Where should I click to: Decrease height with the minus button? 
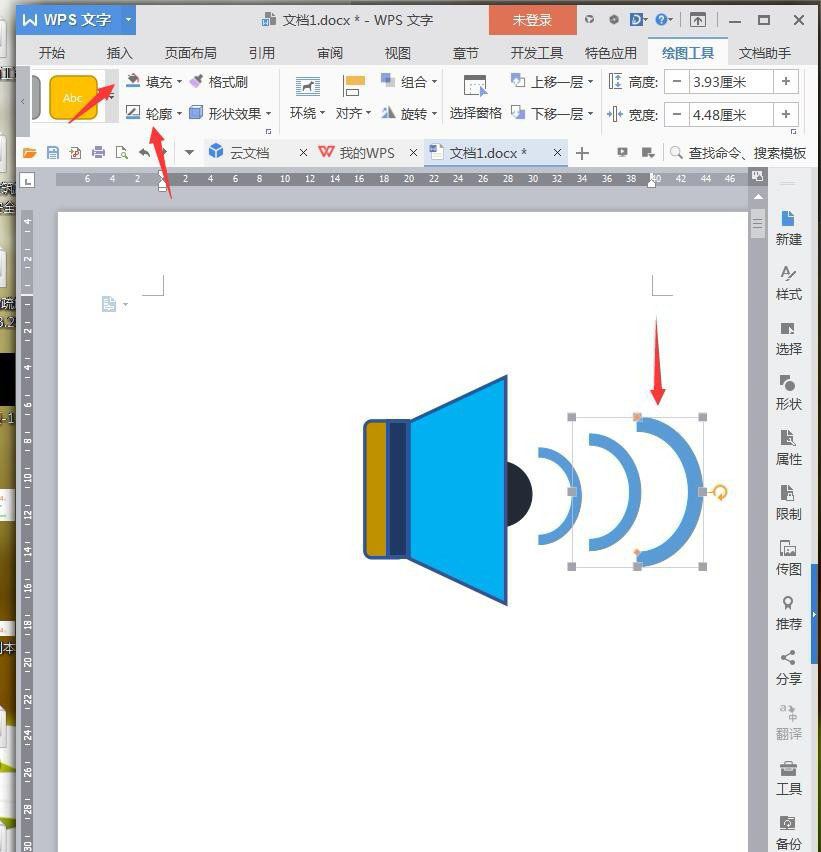pyautogui.click(x=676, y=82)
